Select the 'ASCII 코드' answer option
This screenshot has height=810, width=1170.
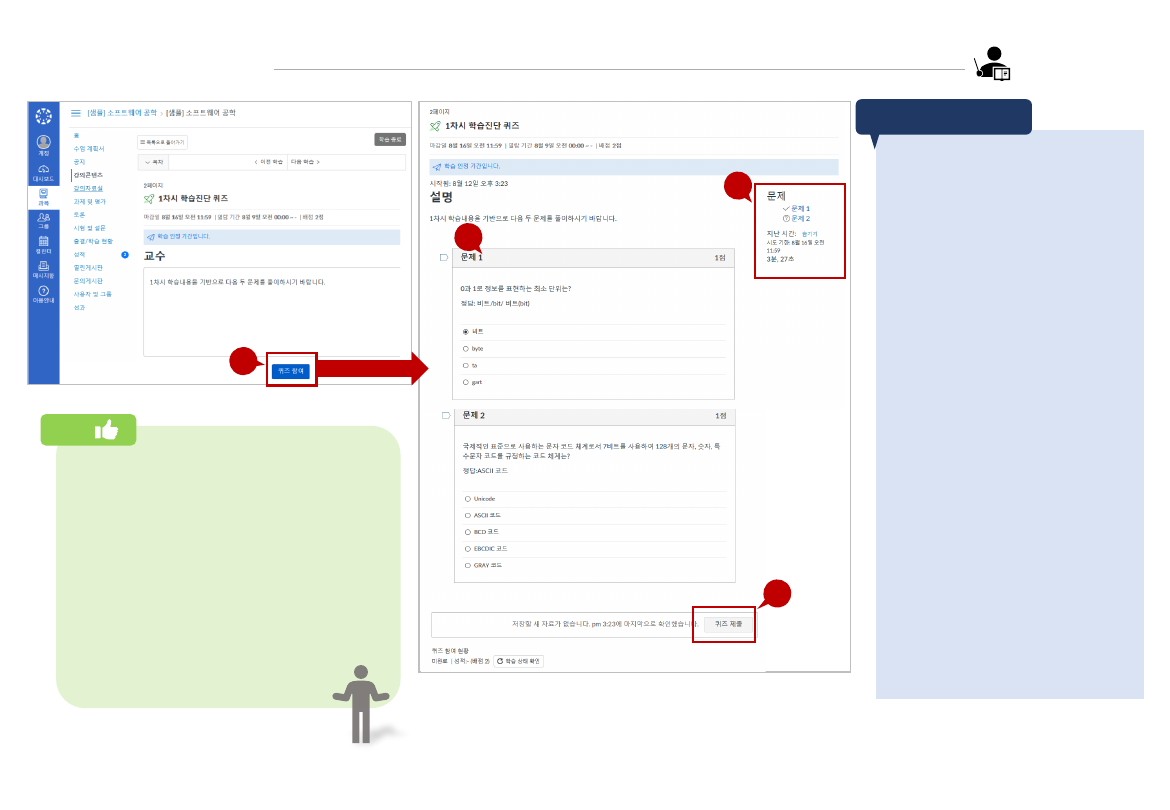point(467,515)
